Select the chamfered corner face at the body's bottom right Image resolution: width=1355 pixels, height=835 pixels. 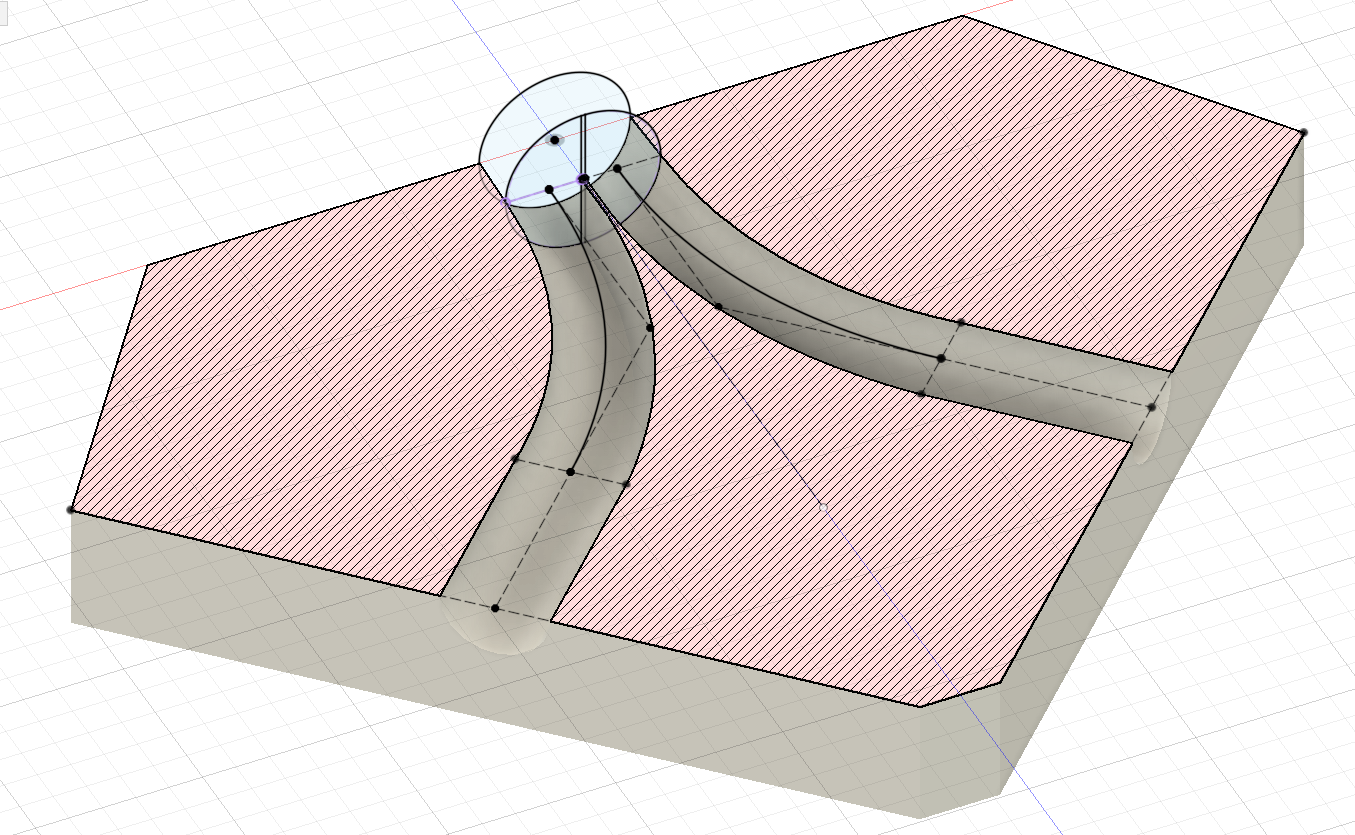960,750
